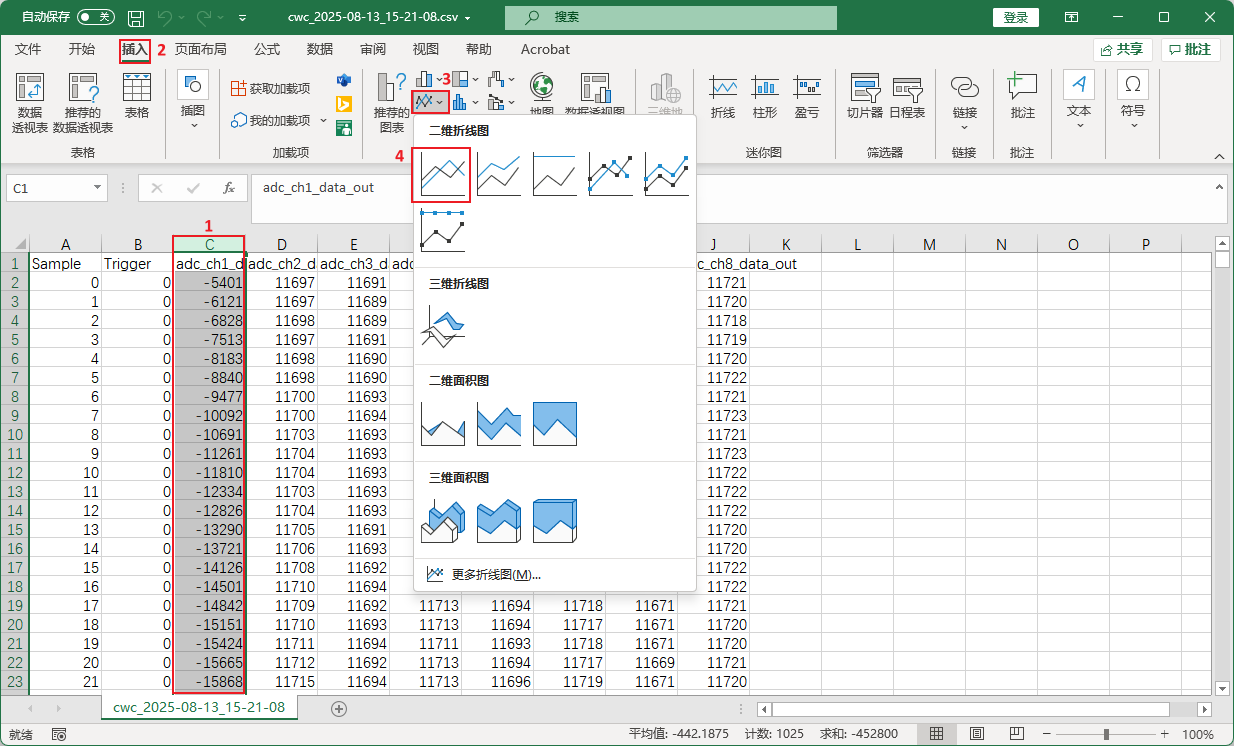Select column D header

point(282,244)
